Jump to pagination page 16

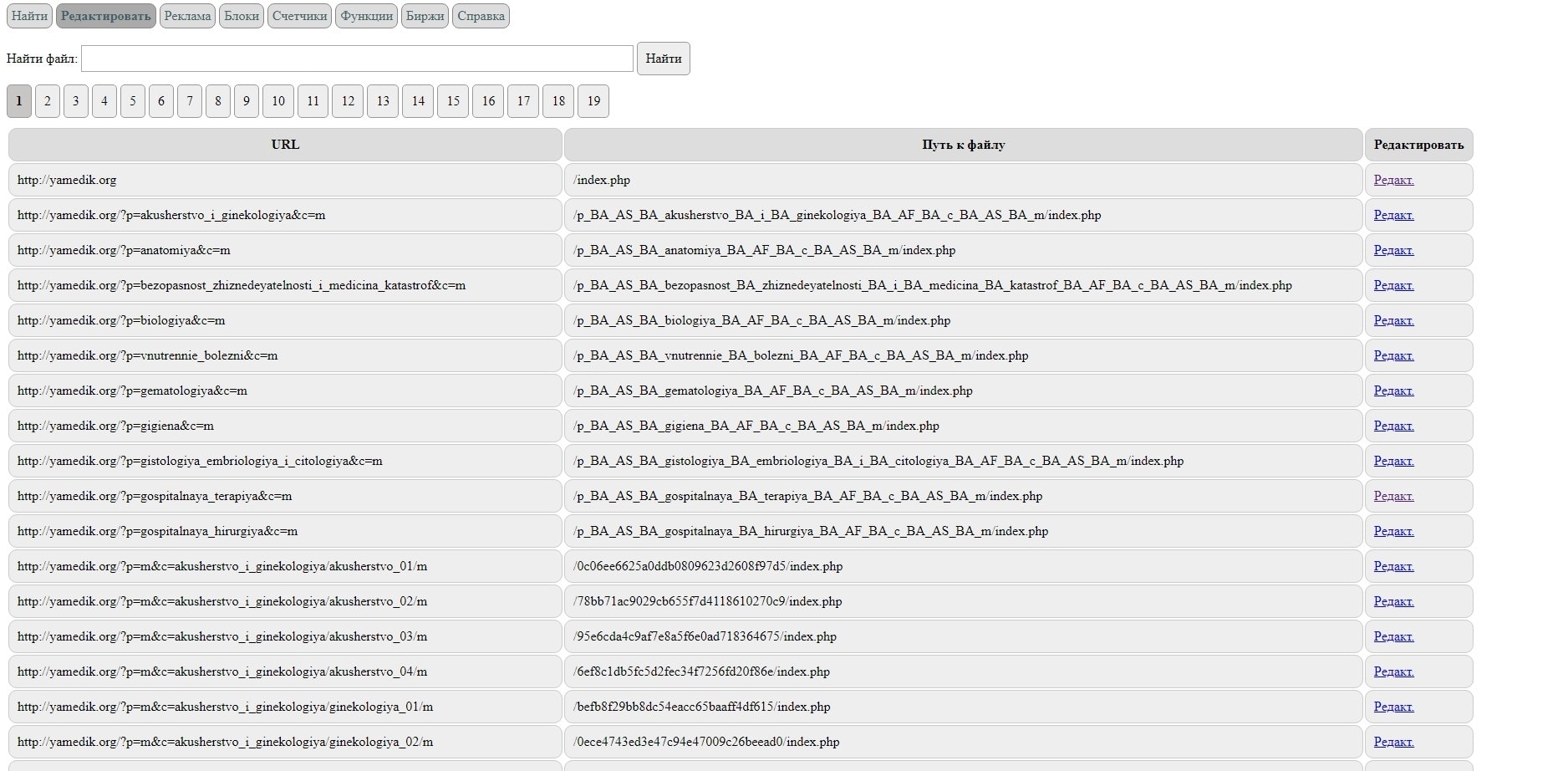(488, 101)
